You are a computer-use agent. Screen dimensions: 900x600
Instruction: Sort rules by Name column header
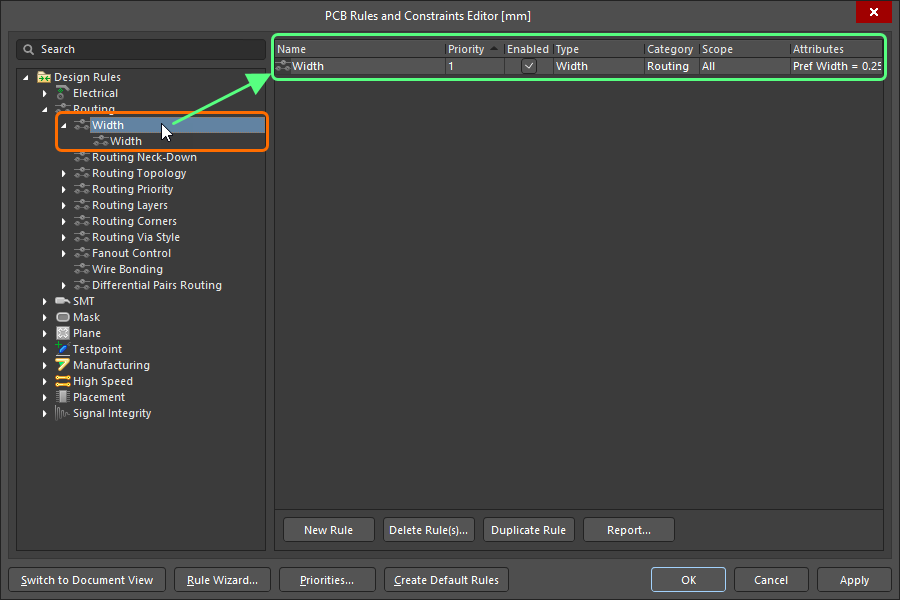(360, 49)
